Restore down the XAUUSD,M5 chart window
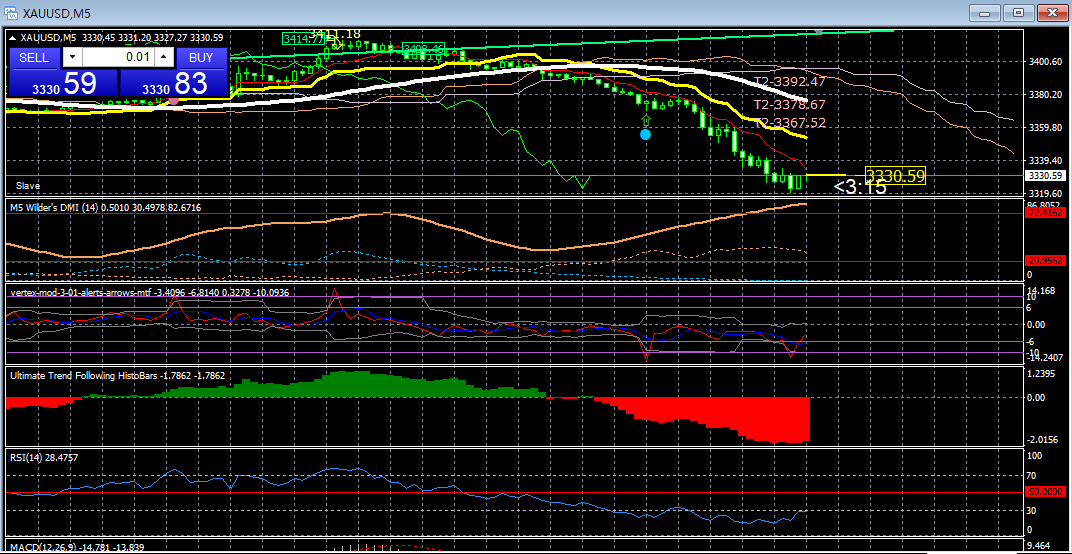The width and height of the screenshot is (1072, 554). click(x=1019, y=12)
